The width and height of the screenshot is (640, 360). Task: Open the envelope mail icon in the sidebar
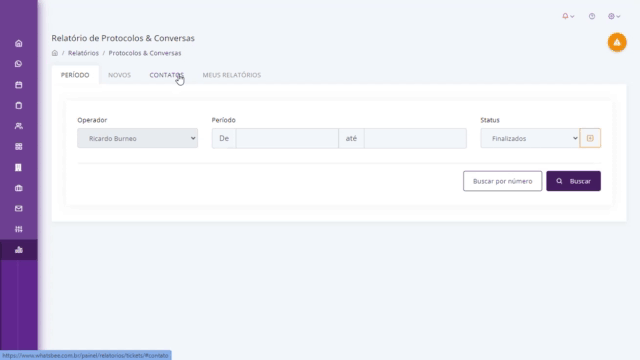pyautogui.click(x=19, y=209)
